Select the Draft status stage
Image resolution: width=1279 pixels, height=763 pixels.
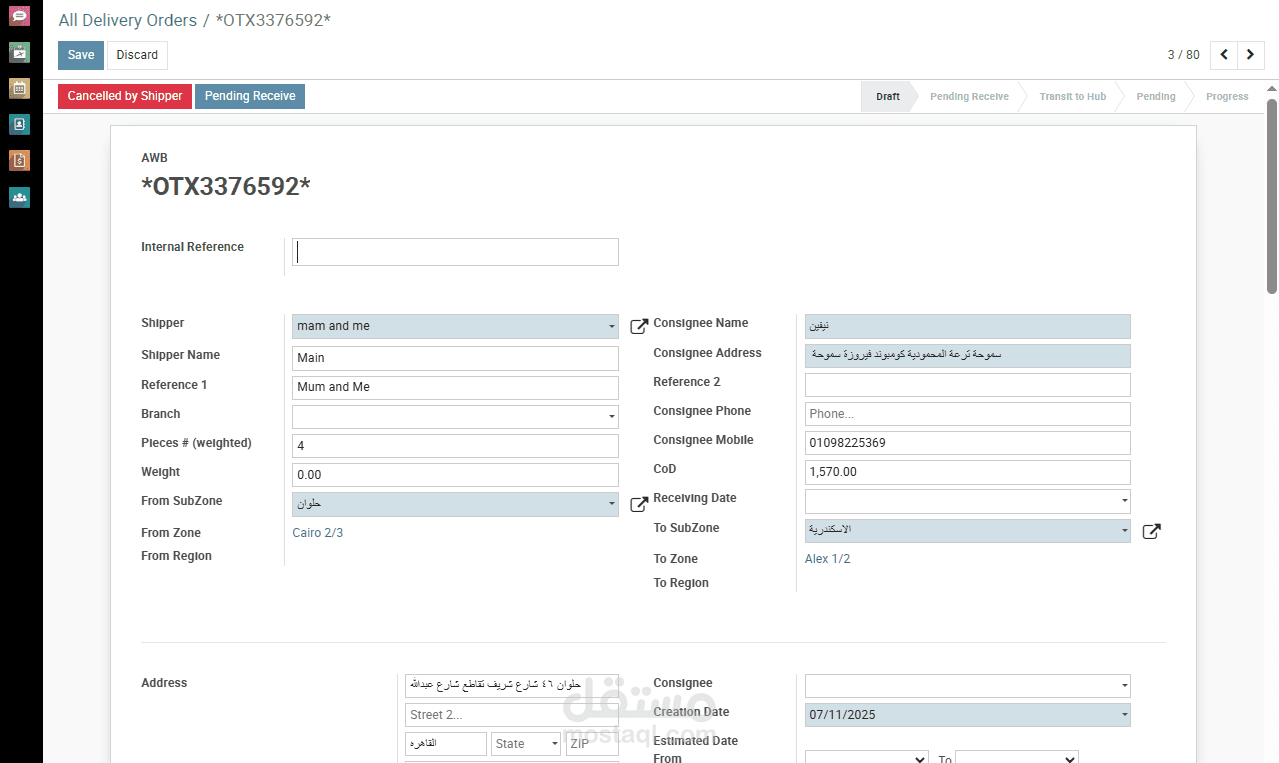[888, 97]
